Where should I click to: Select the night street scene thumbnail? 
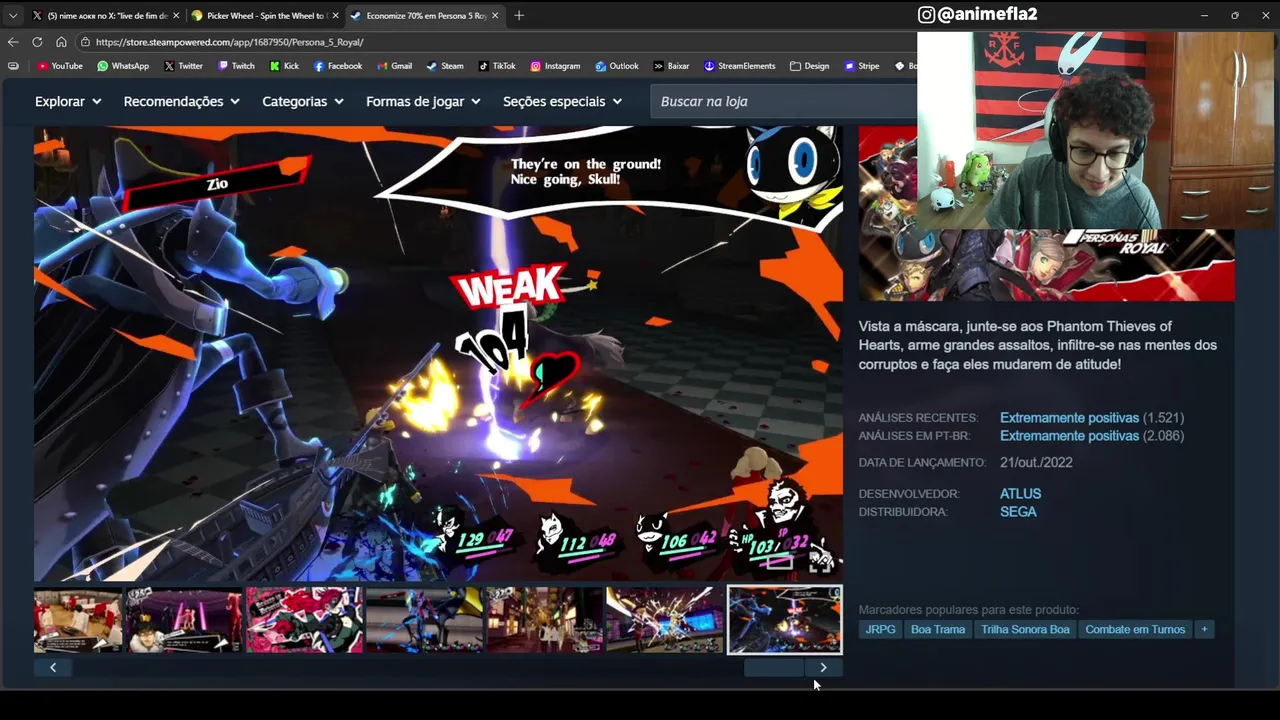pos(544,620)
